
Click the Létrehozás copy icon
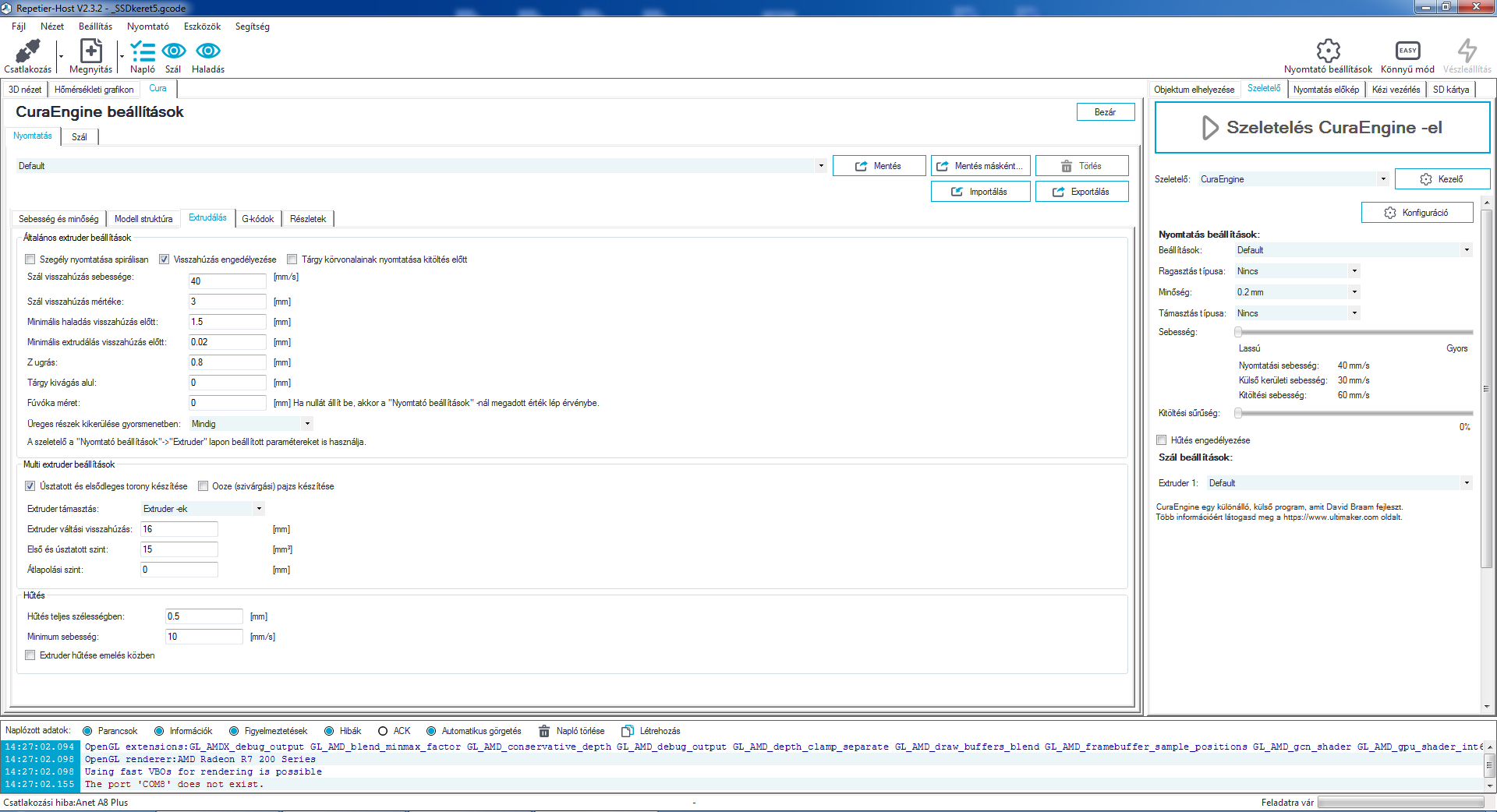pos(628,731)
